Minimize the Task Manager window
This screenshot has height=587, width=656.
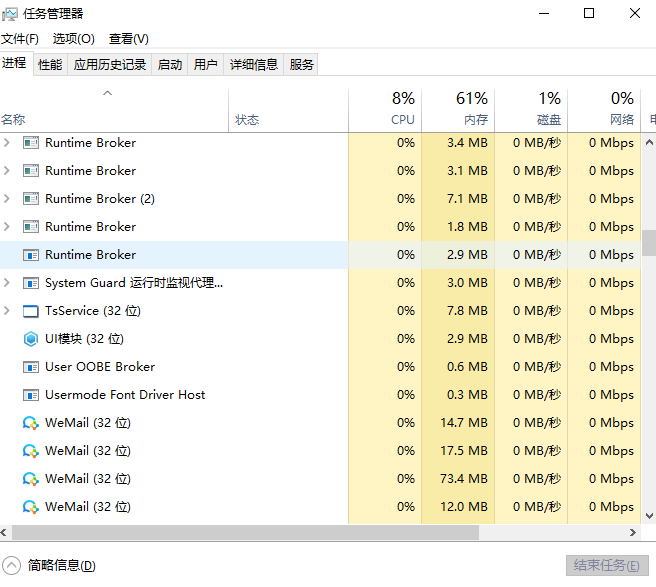[x=544, y=13]
